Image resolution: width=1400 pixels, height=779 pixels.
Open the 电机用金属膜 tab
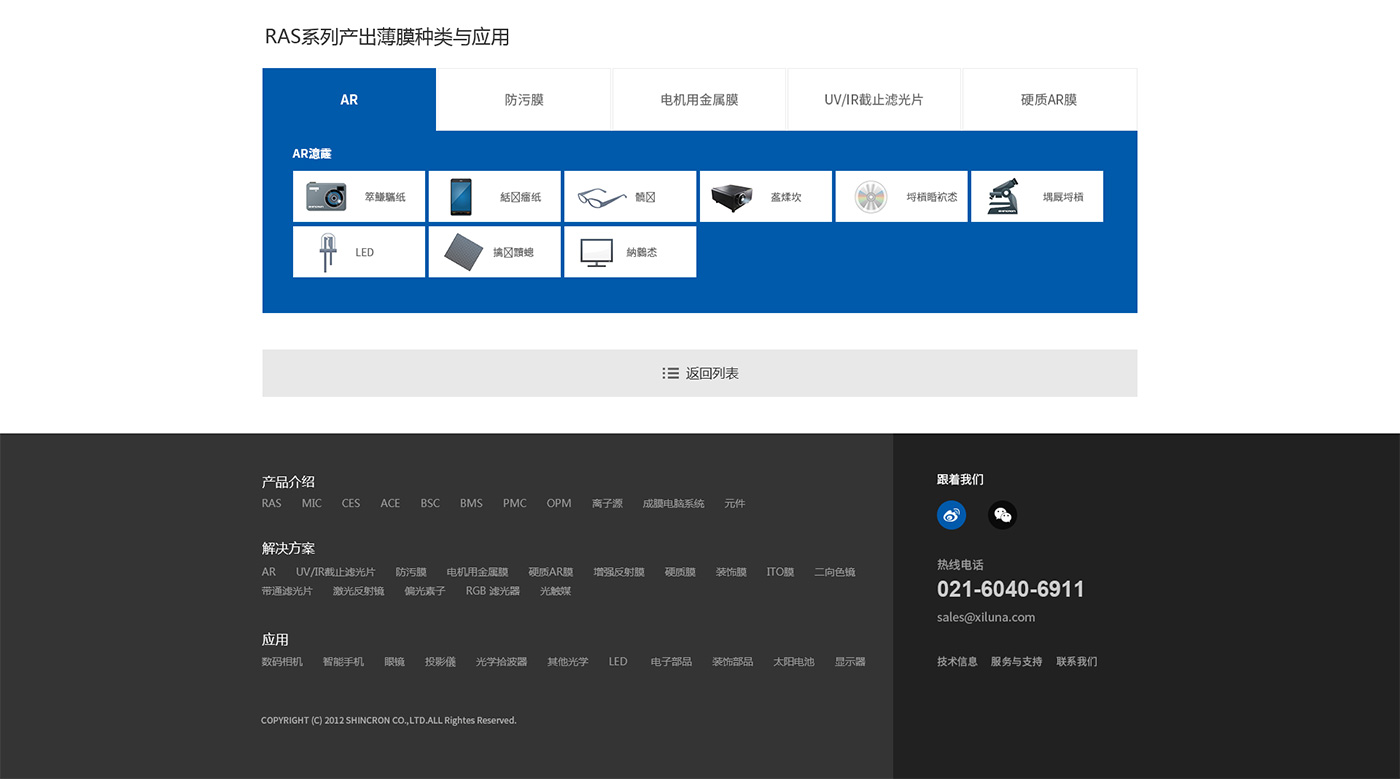pos(699,100)
